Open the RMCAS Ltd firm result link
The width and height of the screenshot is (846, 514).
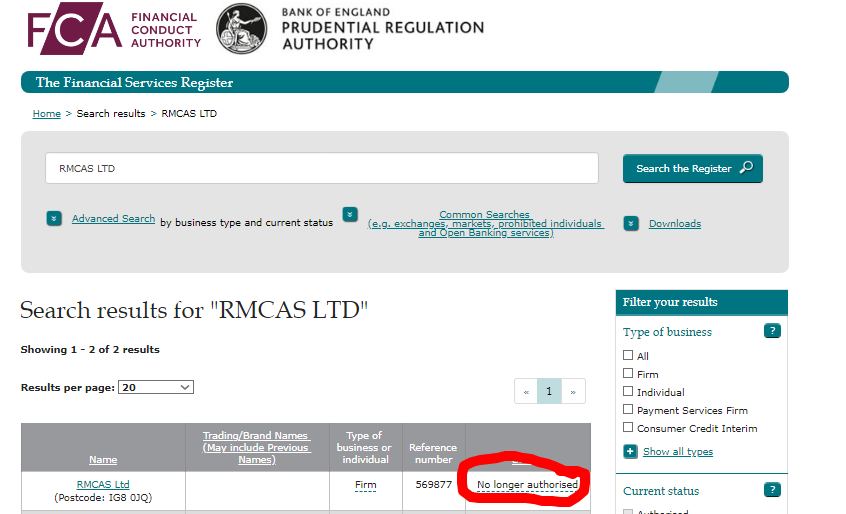103,484
